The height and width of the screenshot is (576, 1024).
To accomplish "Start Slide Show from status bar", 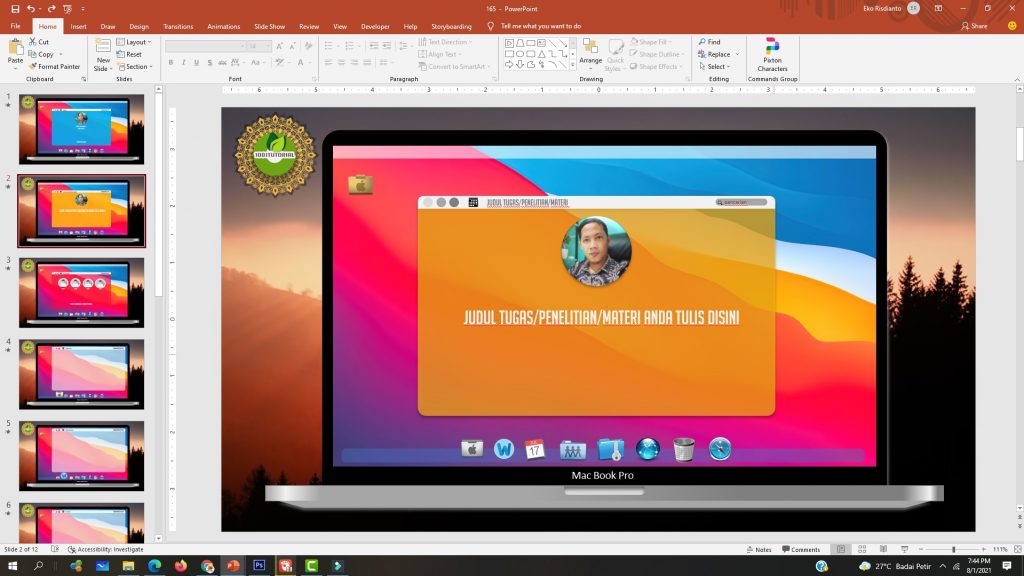I will point(904,549).
